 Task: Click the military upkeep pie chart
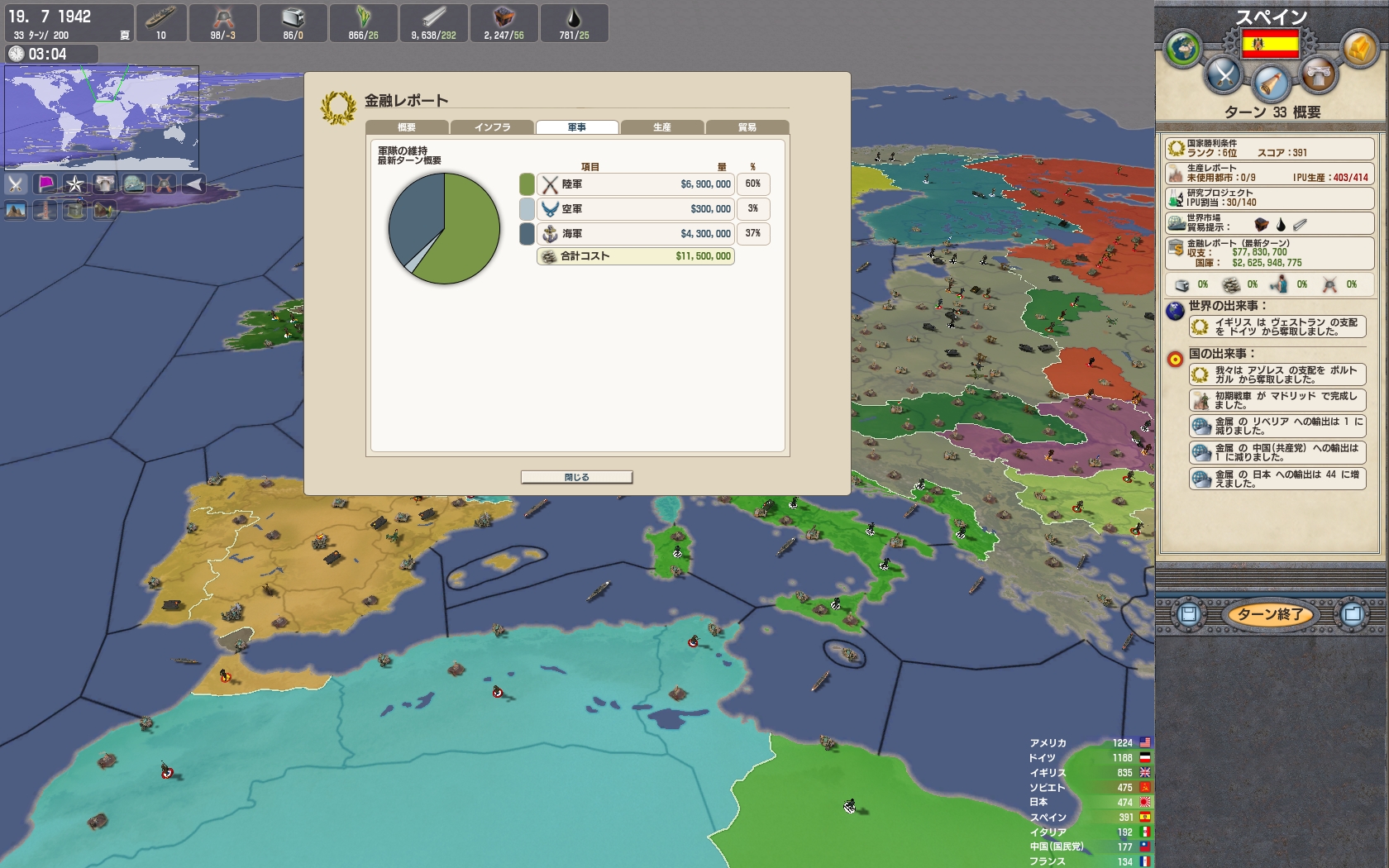(x=445, y=228)
